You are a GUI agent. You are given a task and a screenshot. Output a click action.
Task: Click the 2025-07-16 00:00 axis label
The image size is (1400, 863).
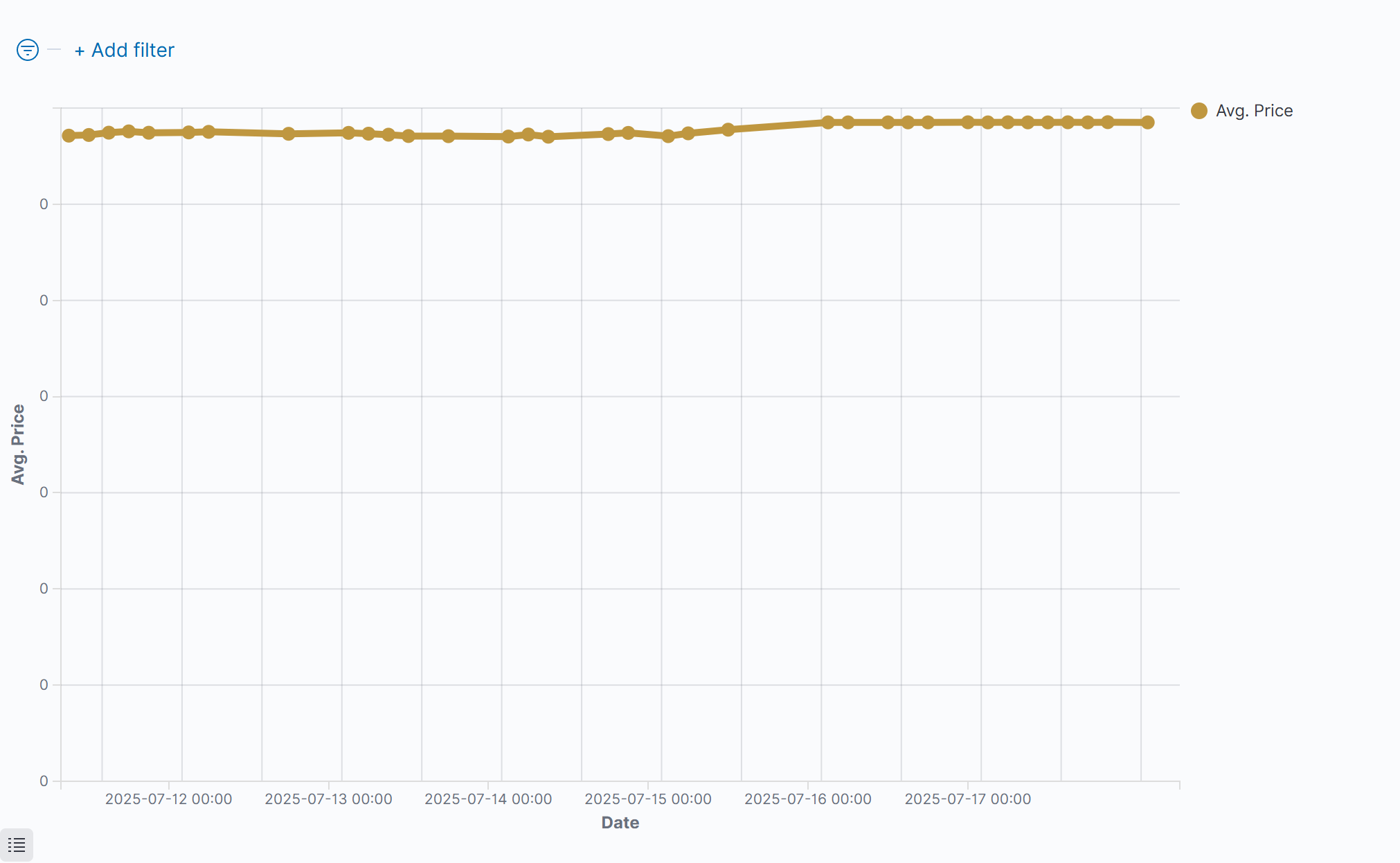tap(808, 799)
